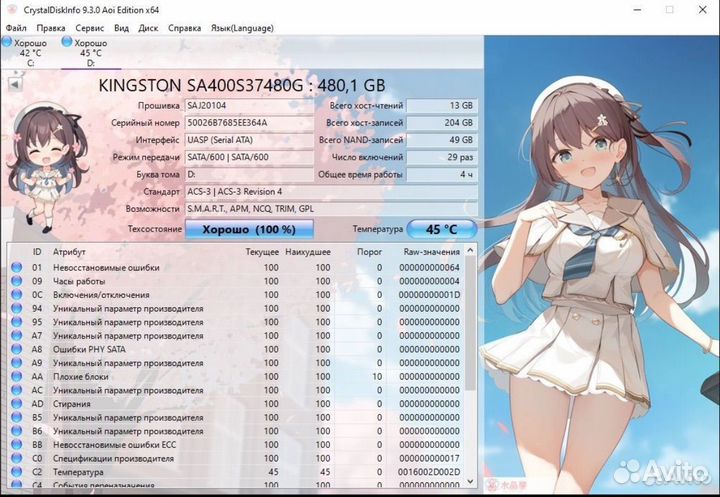This screenshot has height=497, width=720.
Task: Open the Язык(Language) menu
Action: (242, 28)
